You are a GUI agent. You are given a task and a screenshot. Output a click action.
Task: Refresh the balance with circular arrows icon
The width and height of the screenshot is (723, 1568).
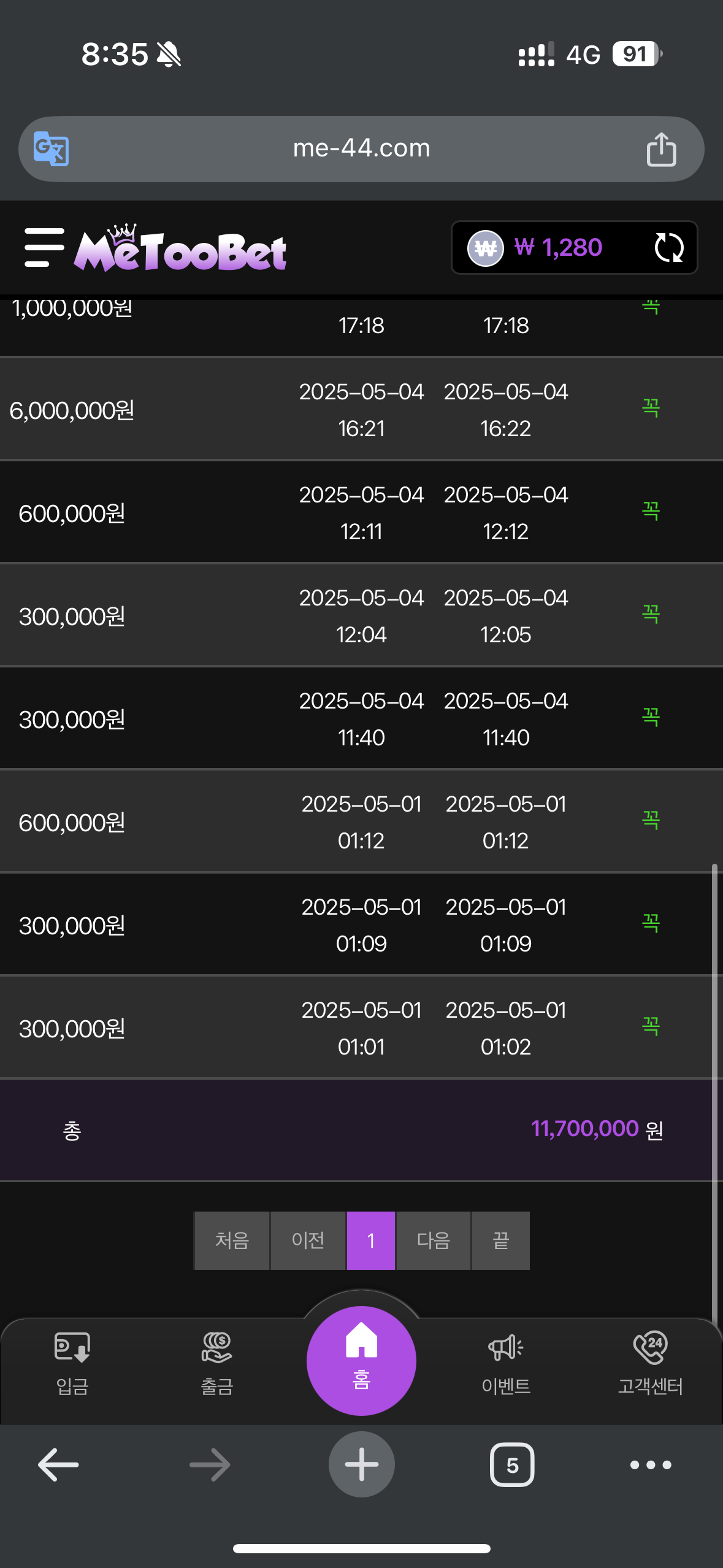point(668,248)
